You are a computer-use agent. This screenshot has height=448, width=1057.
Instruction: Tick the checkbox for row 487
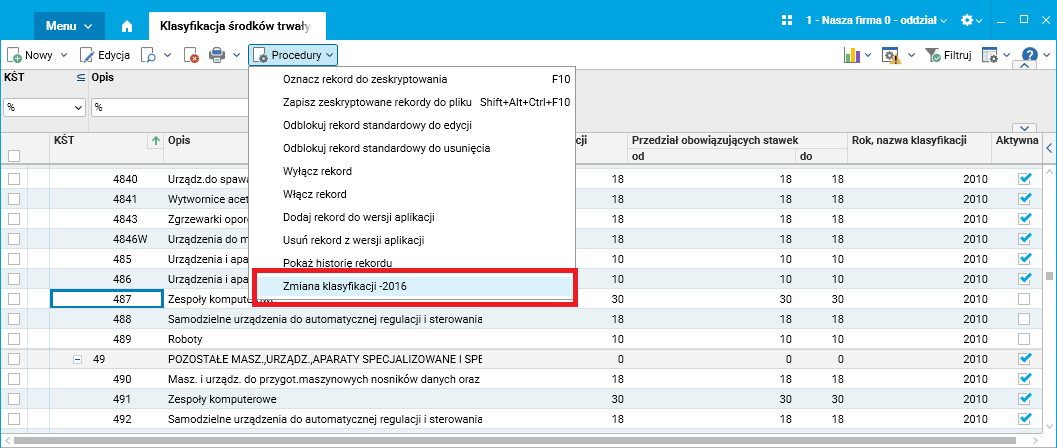coord(14,299)
